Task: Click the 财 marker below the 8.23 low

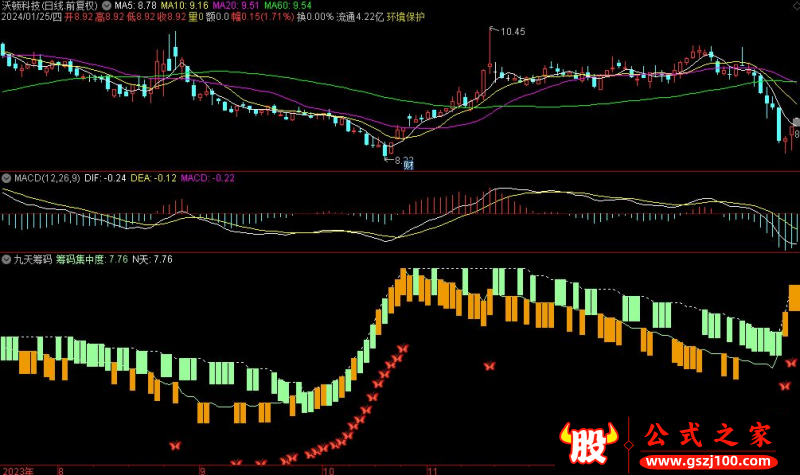Action: pyautogui.click(x=408, y=166)
